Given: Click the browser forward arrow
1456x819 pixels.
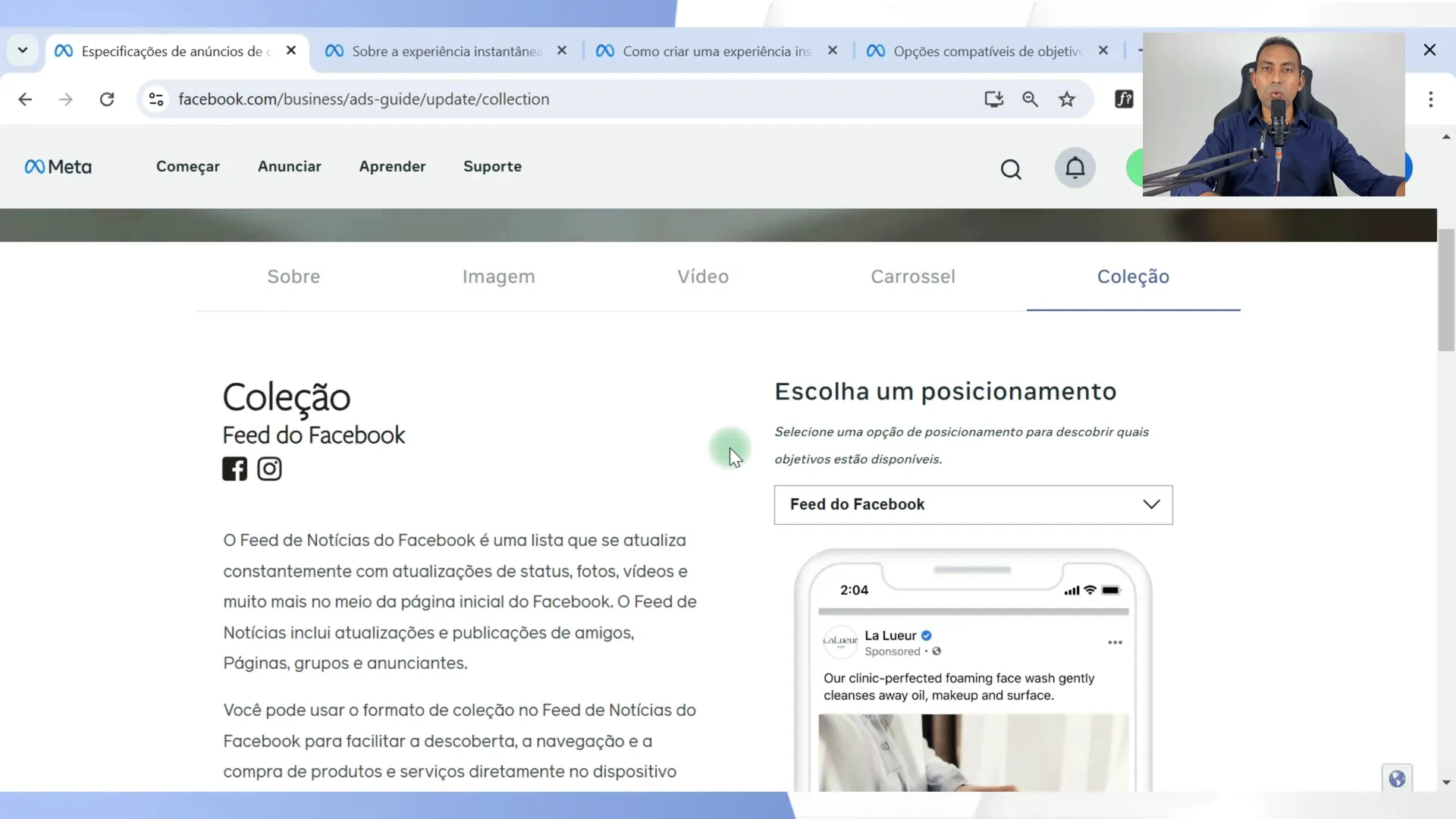Looking at the screenshot, I should point(66,99).
